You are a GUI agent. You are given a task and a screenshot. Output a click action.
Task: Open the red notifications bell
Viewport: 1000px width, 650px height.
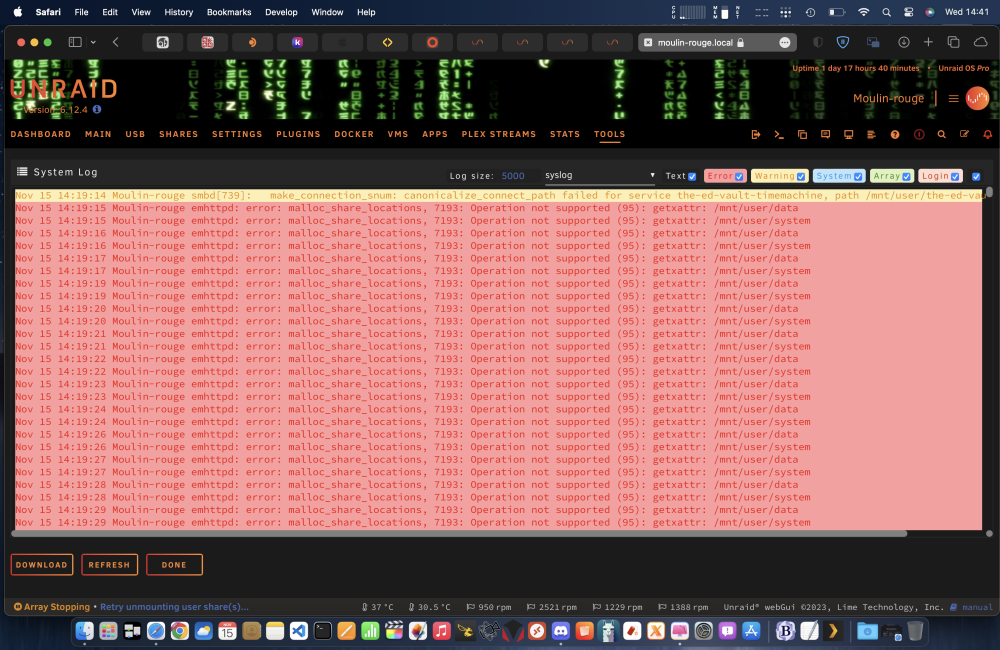point(987,135)
